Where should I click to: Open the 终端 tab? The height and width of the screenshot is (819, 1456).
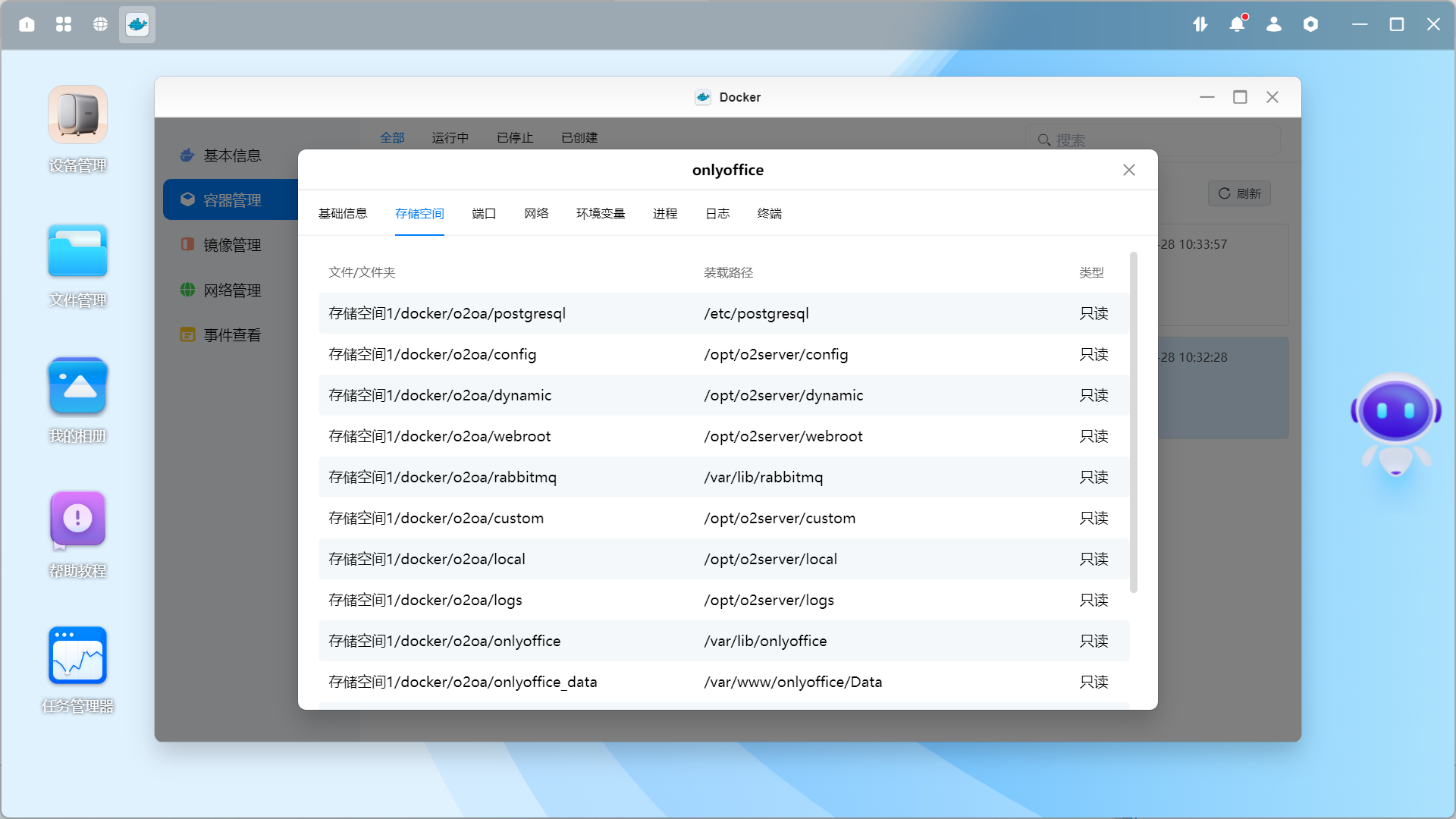[769, 214]
